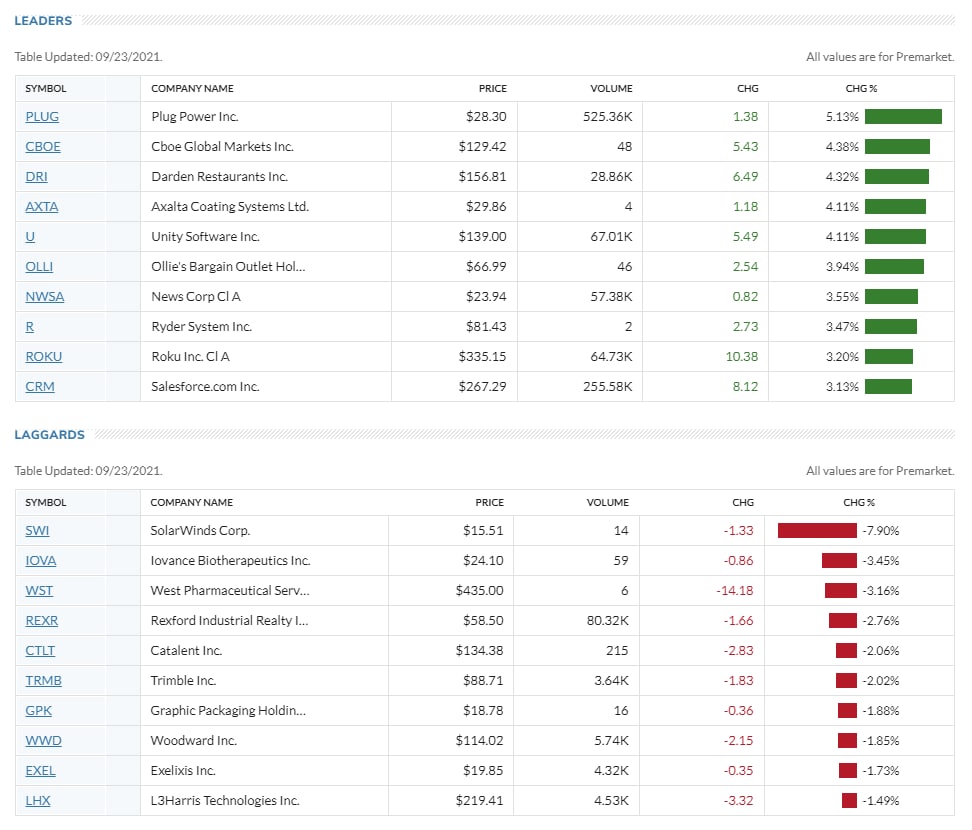Click the $435.00 price cell
The width and height of the screenshot is (972, 830).
(480, 591)
